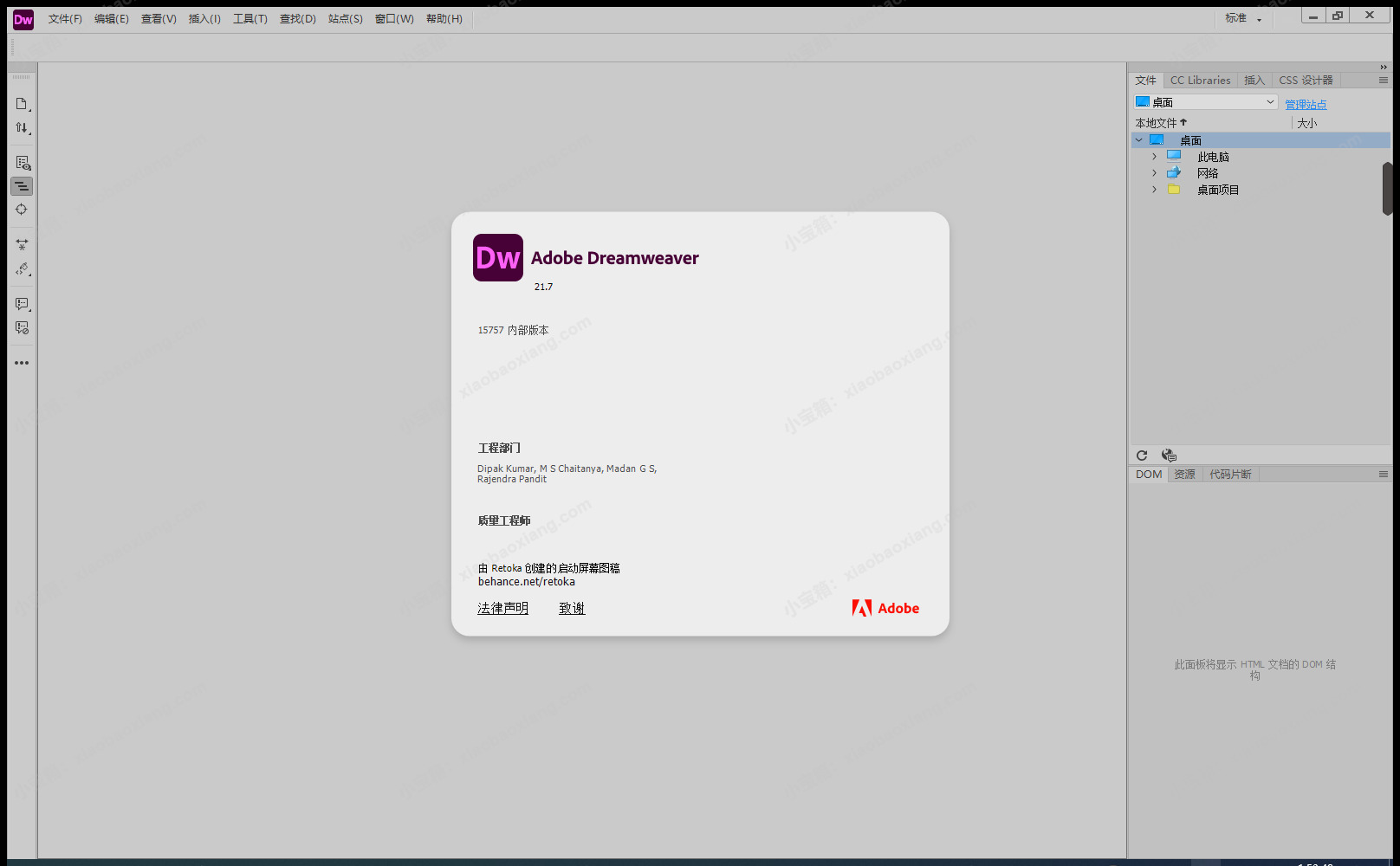Screen dimensions: 1400x866
Task: Click the Files panel vertical scrollbar
Action: tap(1386, 188)
